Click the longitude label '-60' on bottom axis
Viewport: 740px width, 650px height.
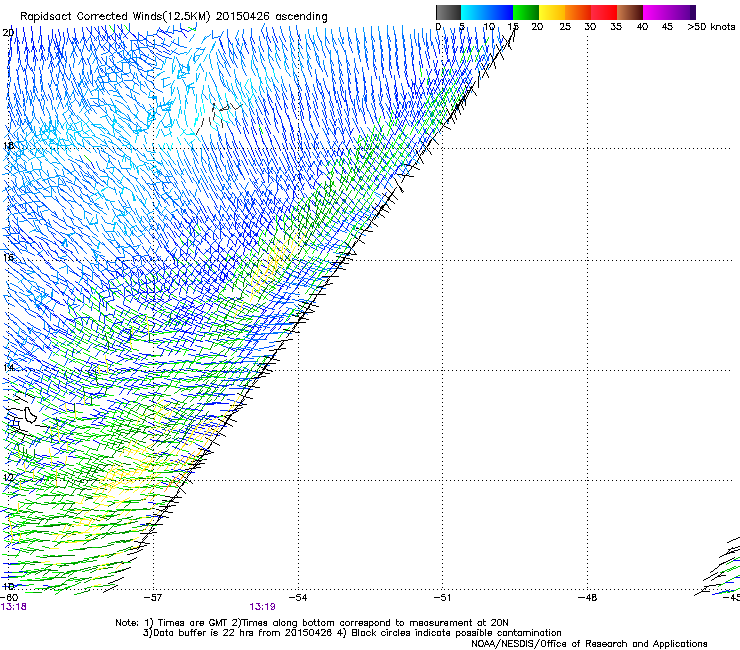coord(9,598)
